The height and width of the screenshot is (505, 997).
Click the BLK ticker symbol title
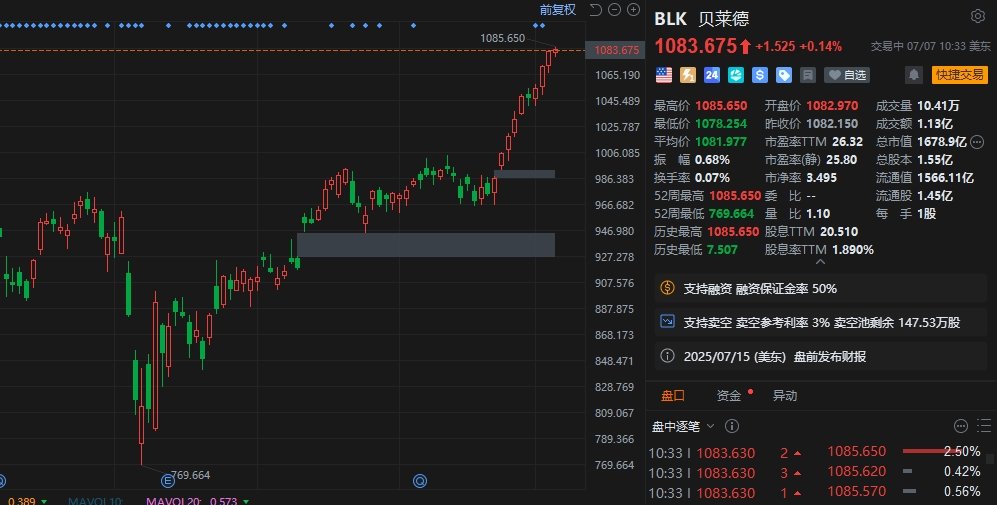pos(671,18)
